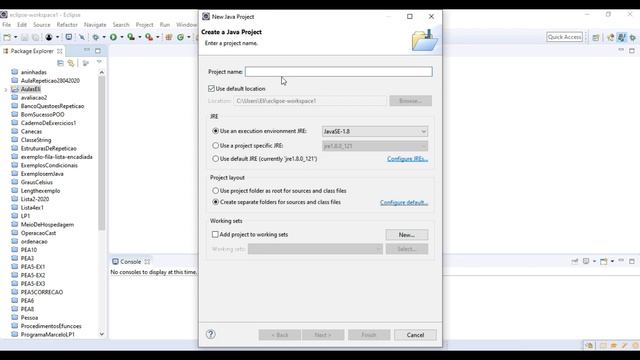Click the New... working set button
The image size is (640, 360).
[407, 235]
